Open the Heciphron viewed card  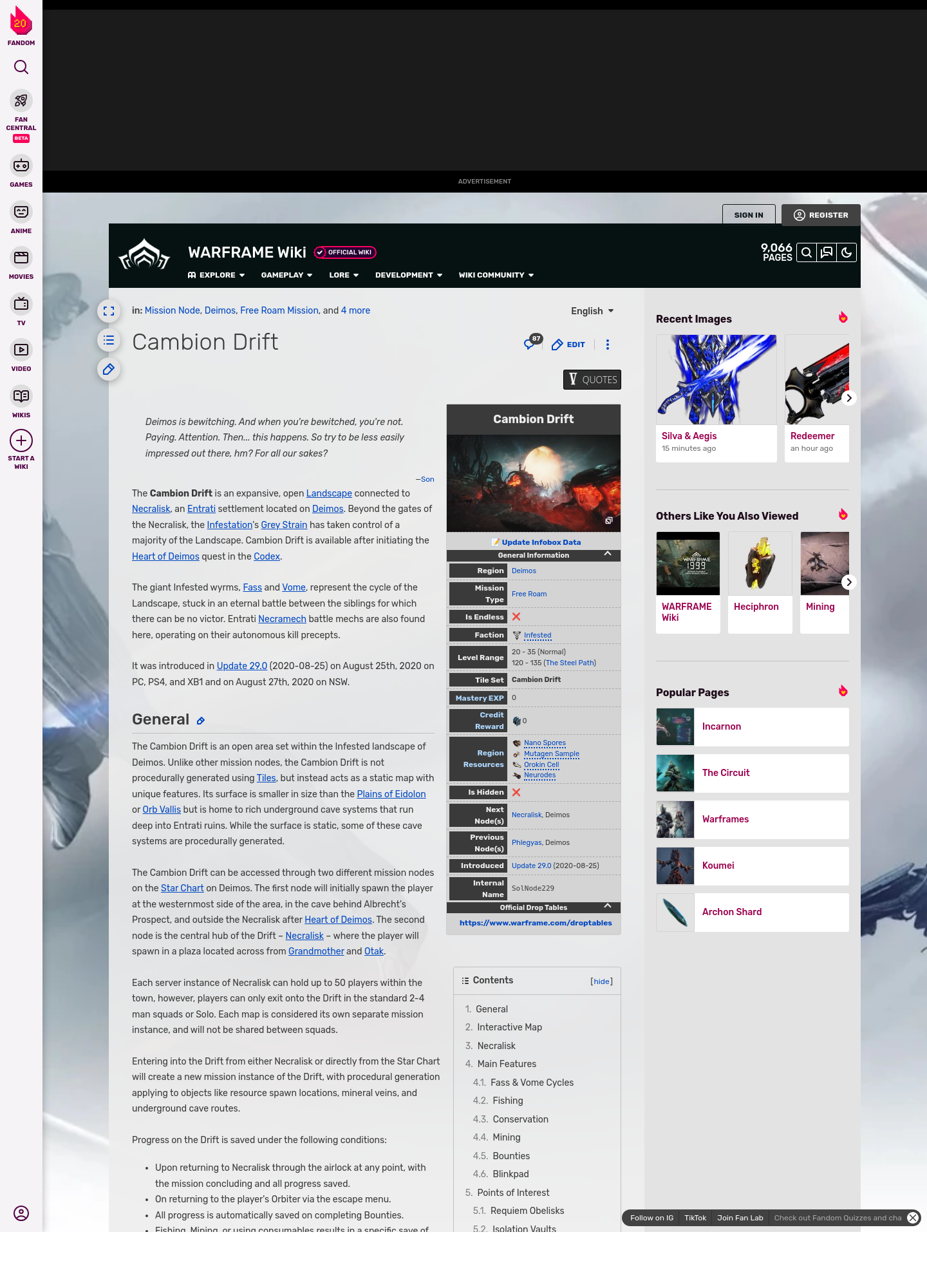(x=760, y=582)
